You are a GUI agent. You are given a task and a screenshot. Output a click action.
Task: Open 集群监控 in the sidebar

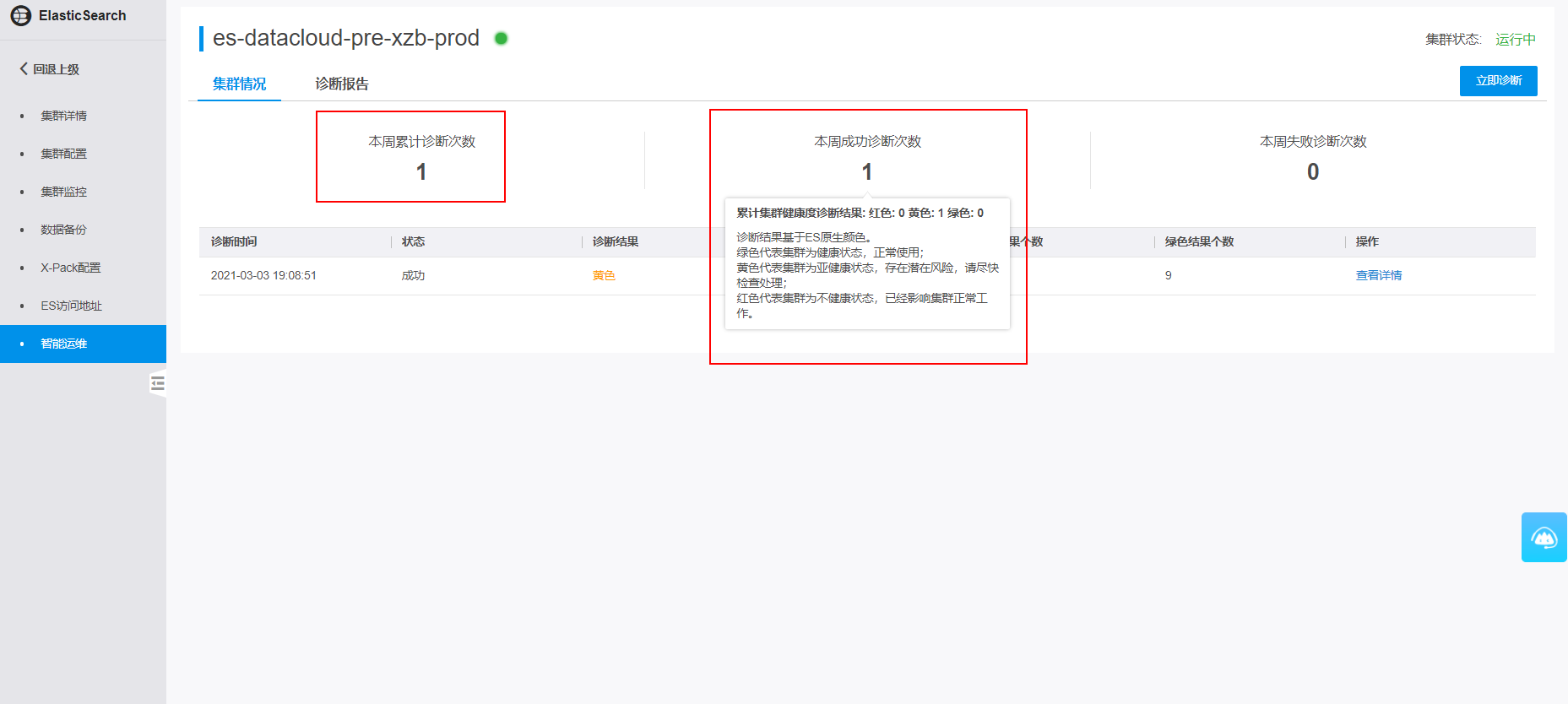click(64, 192)
